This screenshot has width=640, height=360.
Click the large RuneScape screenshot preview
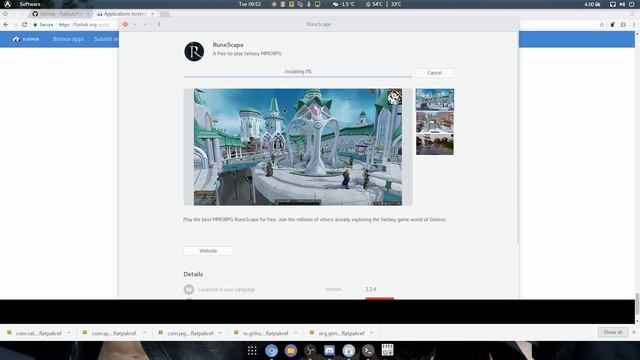coord(298,147)
